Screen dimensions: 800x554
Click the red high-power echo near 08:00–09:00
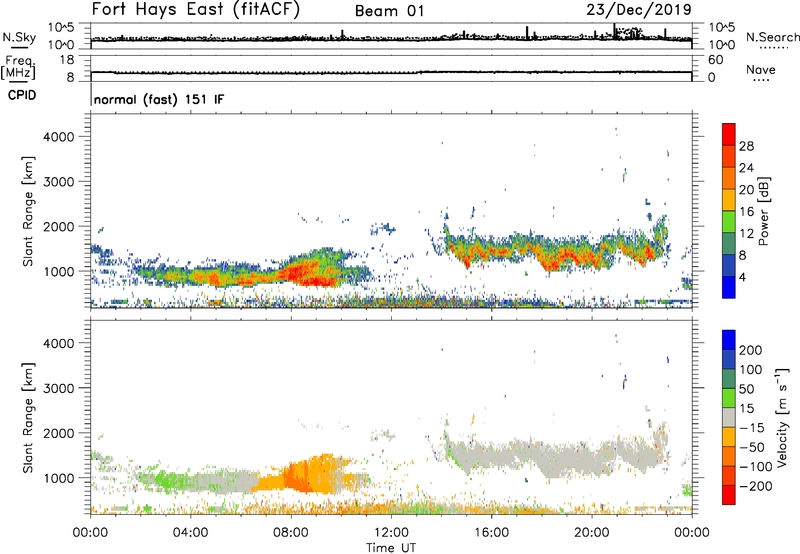point(306,275)
